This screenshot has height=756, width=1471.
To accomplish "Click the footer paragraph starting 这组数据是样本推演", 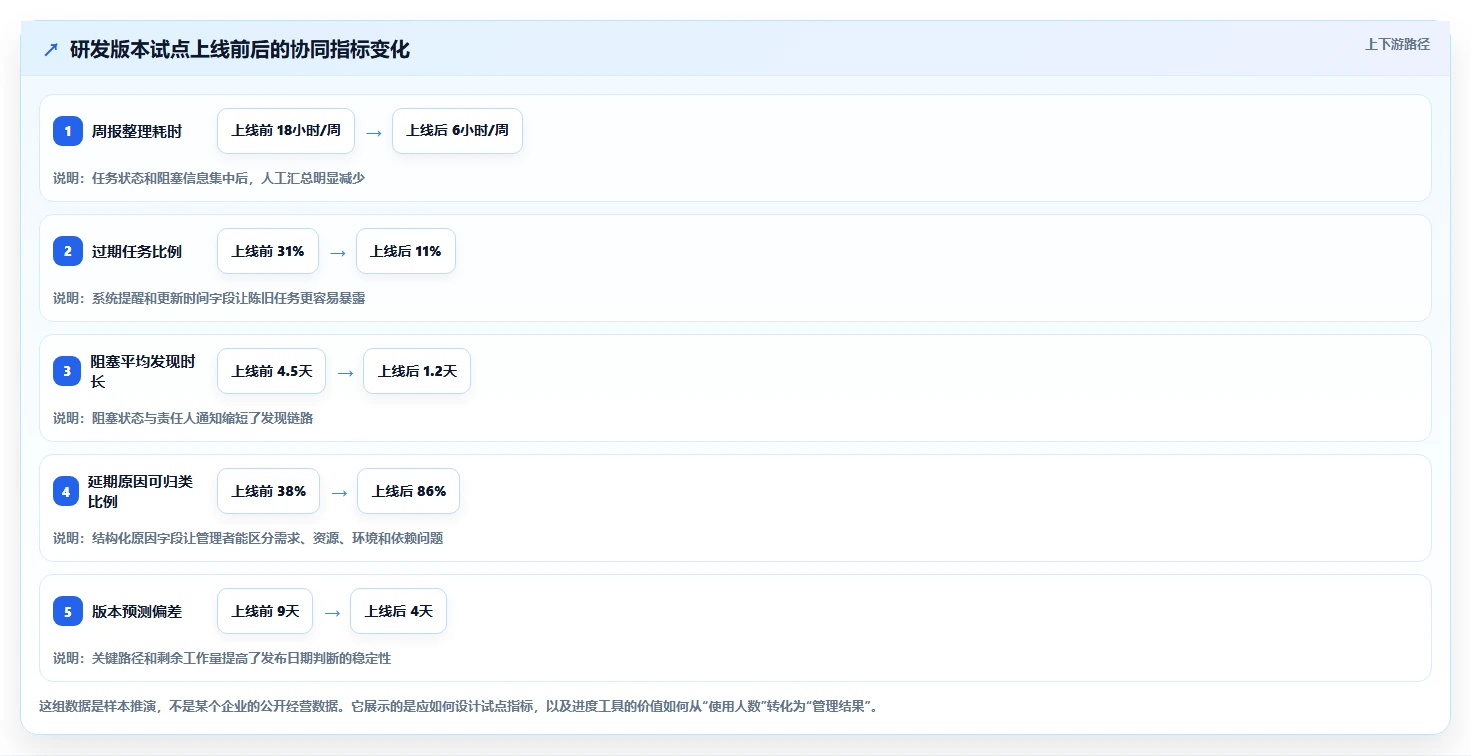I will pos(460,706).
